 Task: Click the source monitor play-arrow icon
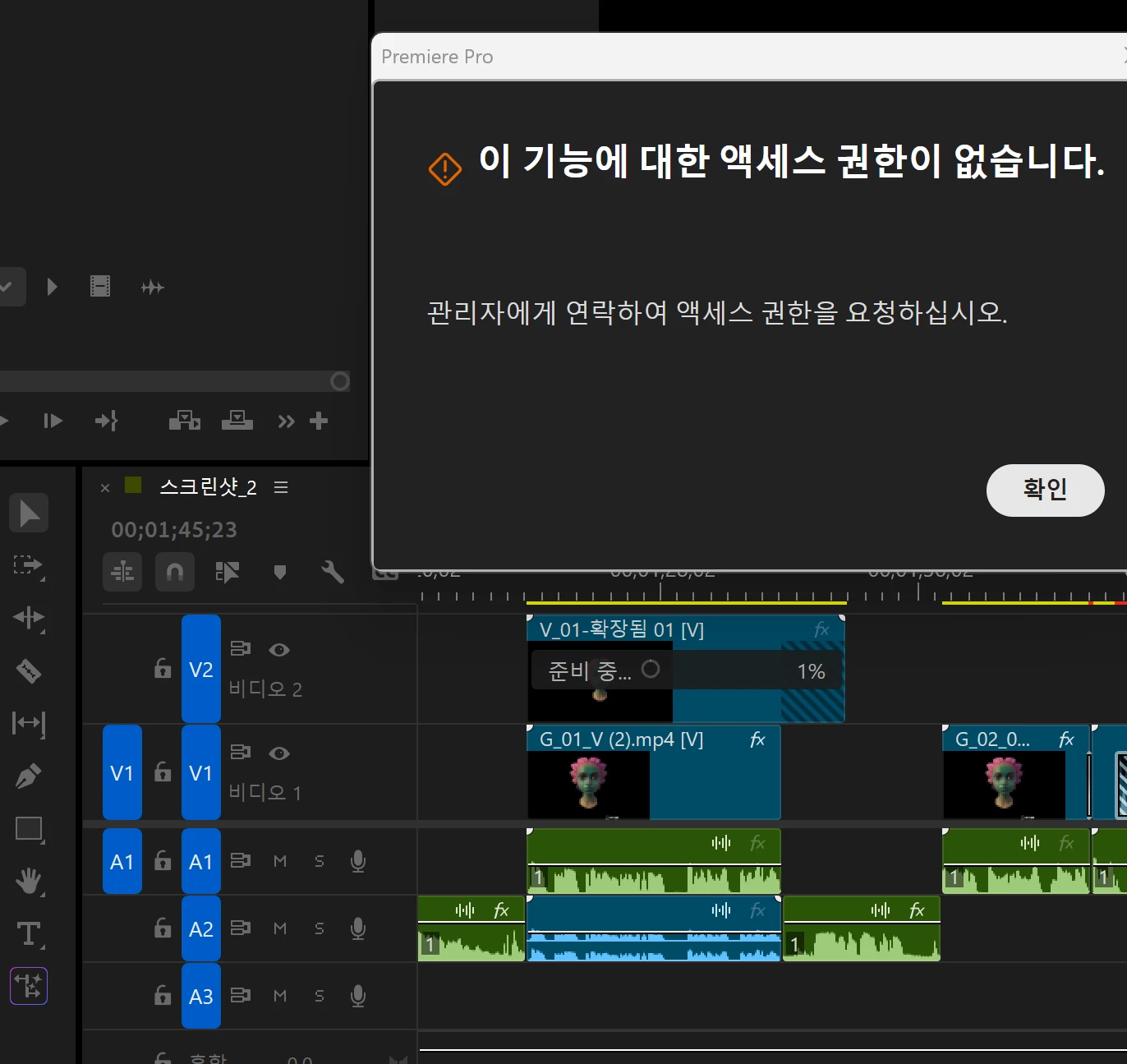53,287
